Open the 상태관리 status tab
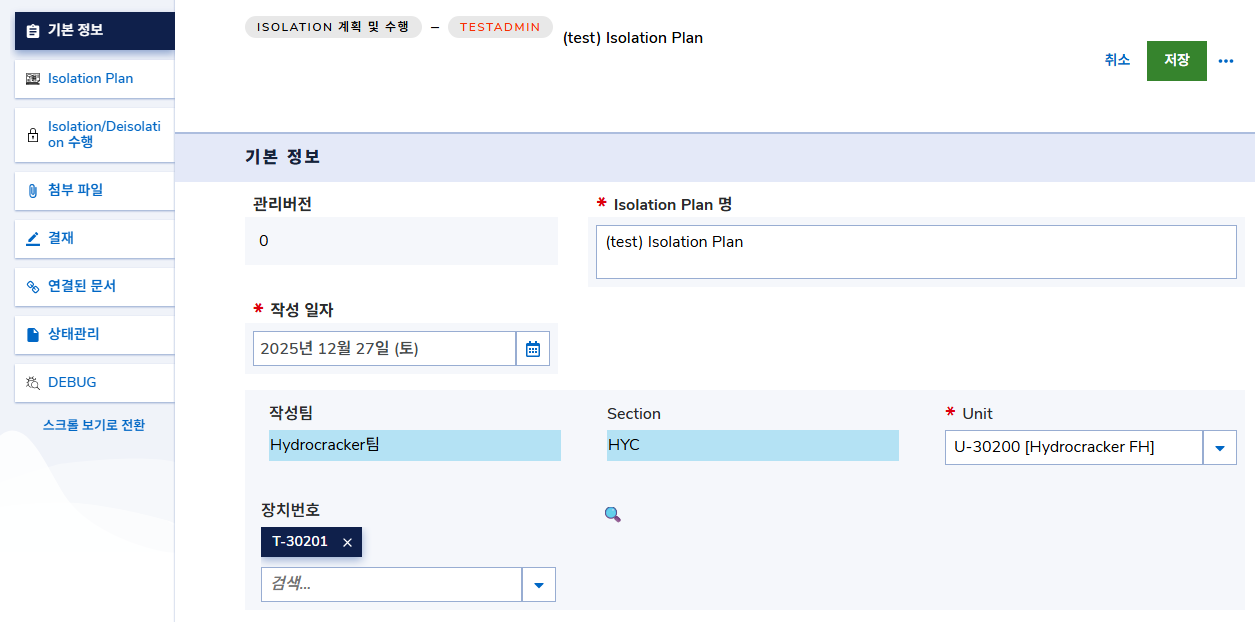 point(94,334)
